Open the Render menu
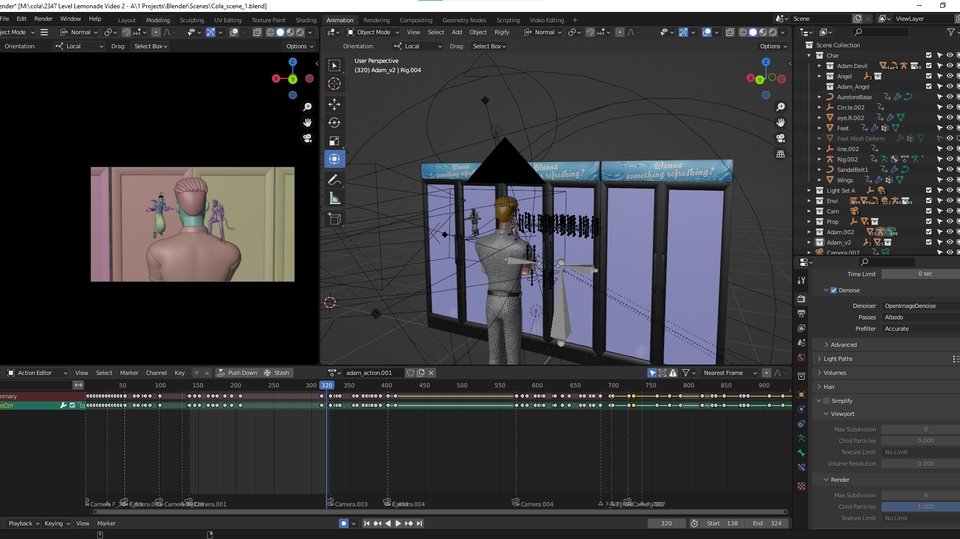This screenshot has height=539, width=960. point(43,19)
